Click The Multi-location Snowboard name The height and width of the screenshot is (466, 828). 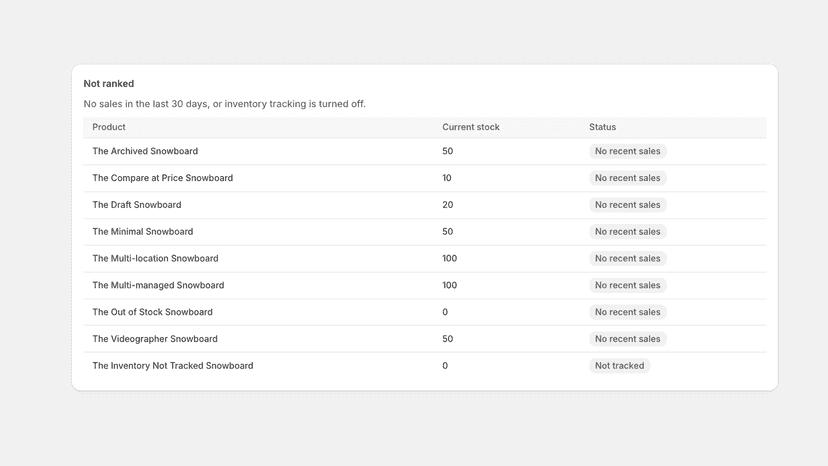pyautogui.click(x=155, y=258)
